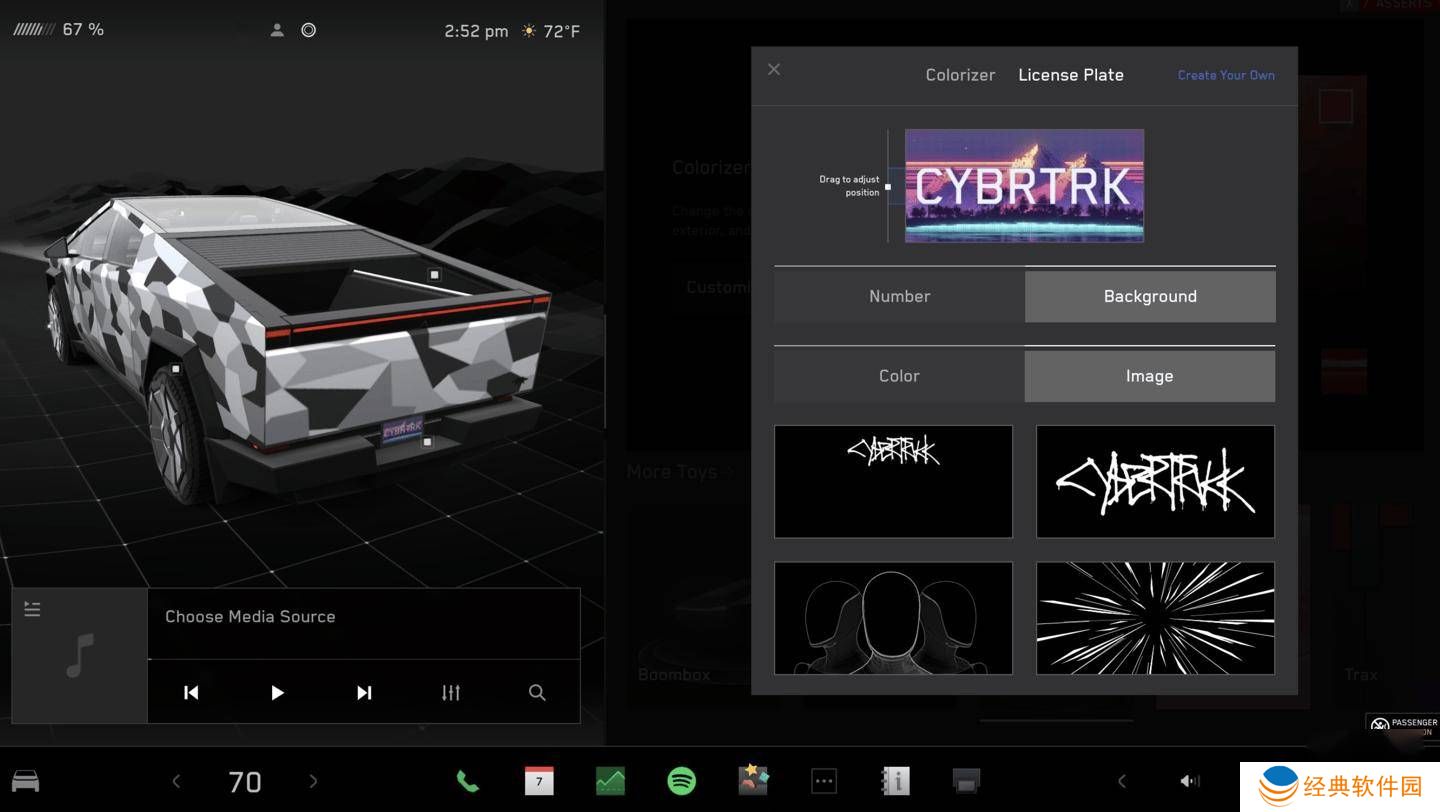Image resolution: width=1440 pixels, height=812 pixels.
Task: Switch to the Colorizer tab
Action: [960, 75]
